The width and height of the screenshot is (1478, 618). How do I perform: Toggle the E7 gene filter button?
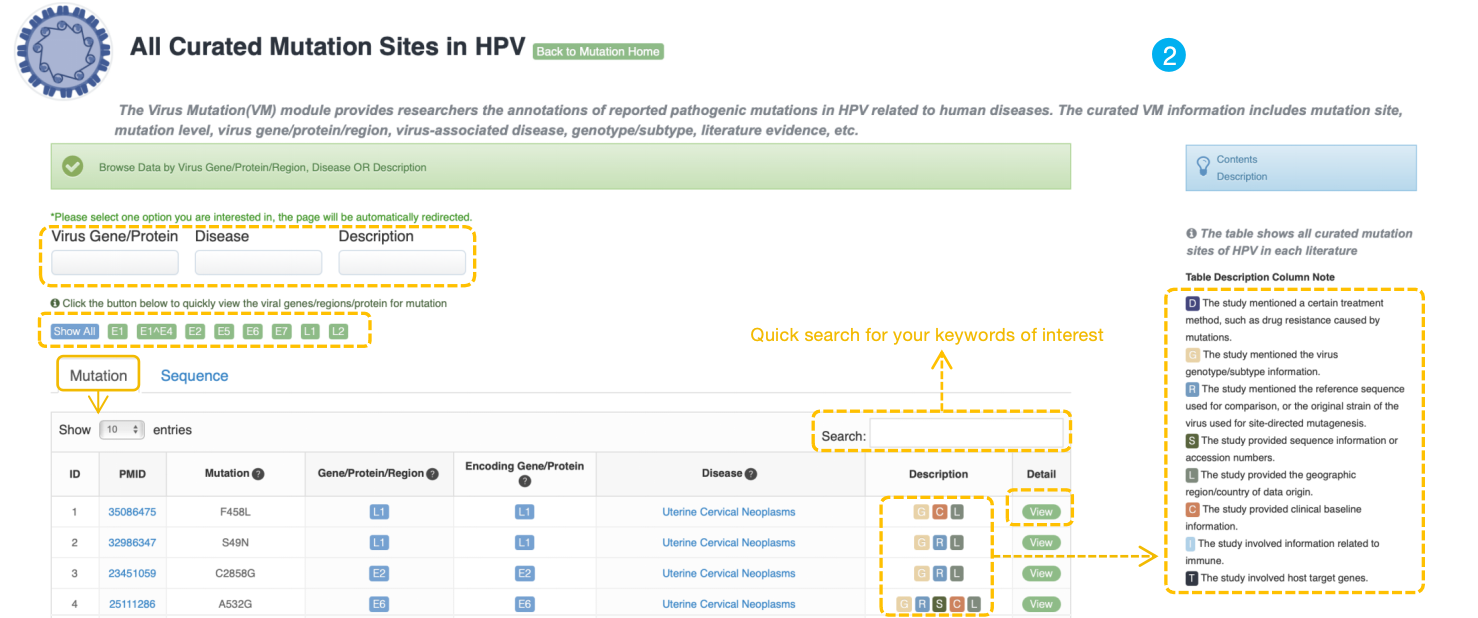[x=282, y=331]
